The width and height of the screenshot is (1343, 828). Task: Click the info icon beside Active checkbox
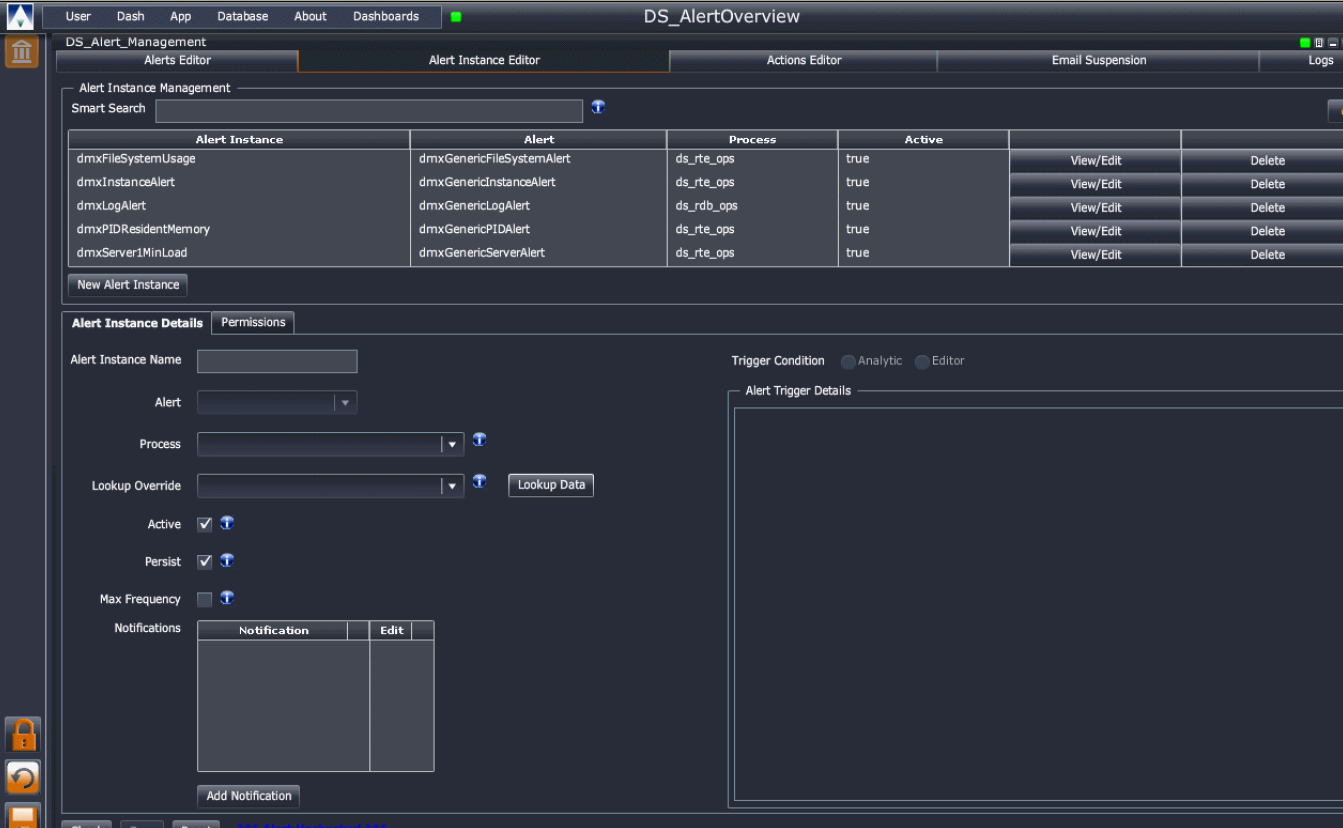pyautogui.click(x=227, y=523)
